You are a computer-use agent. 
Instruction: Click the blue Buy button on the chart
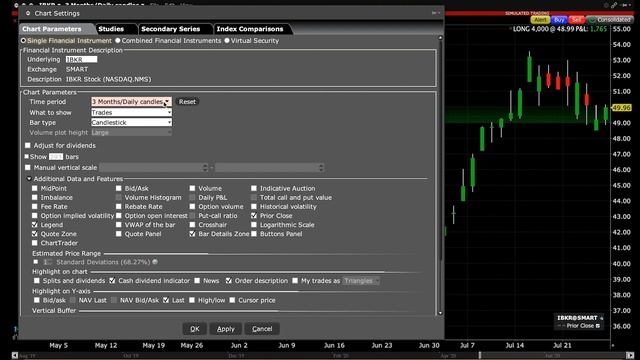[559, 20]
